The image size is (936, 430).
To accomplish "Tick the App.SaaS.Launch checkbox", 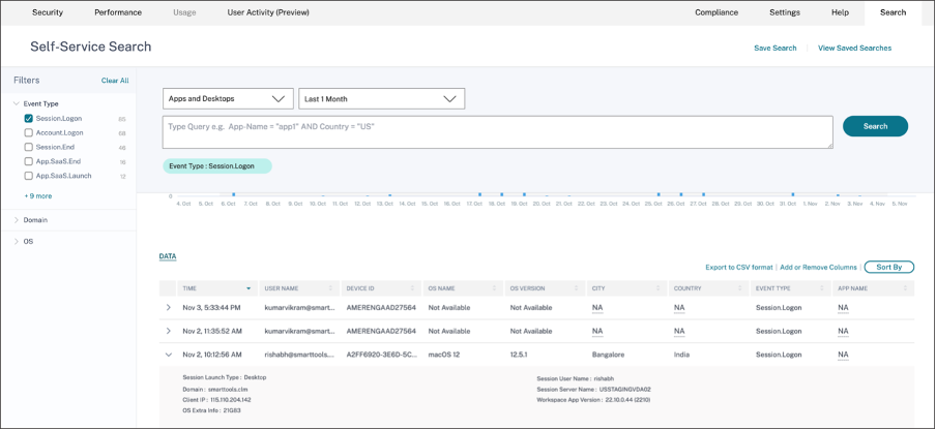I will [x=29, y=175].
